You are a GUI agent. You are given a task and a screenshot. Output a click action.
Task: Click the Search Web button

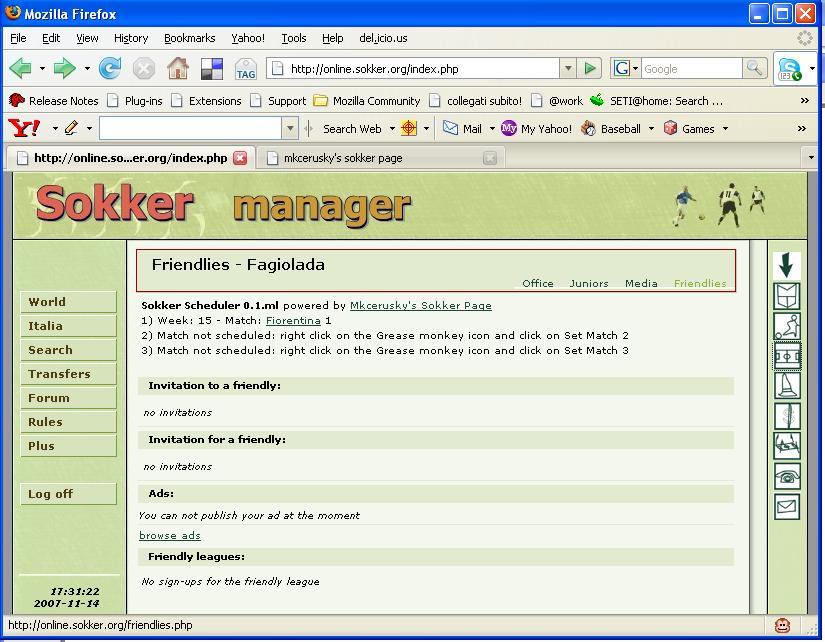[352, 128]
